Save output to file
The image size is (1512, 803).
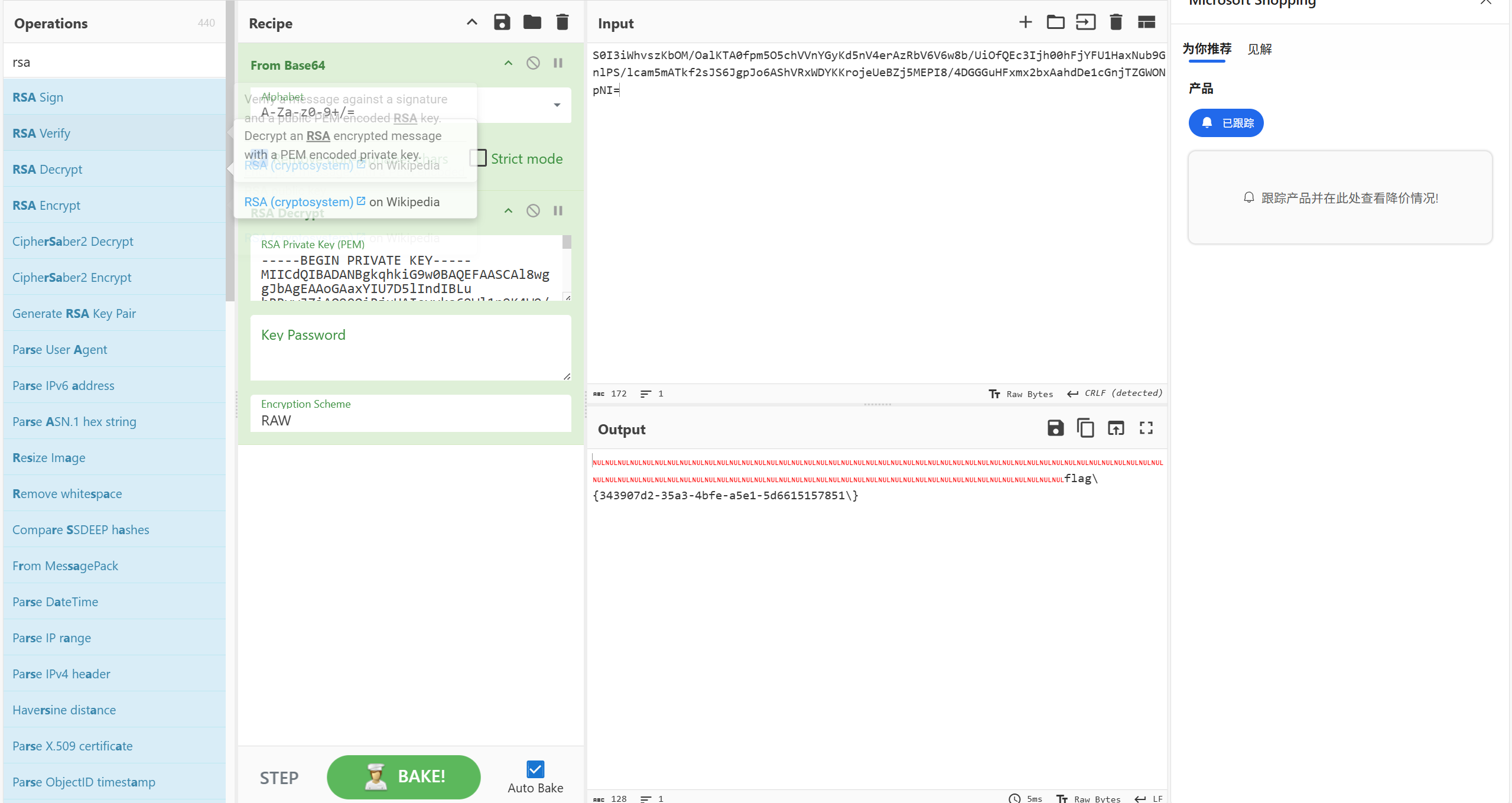[x=1055, y=428]
